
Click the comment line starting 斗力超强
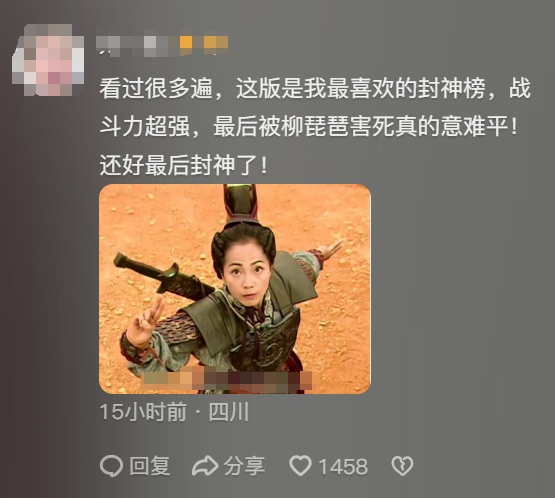pyautogui.click(x=309, y=126)
